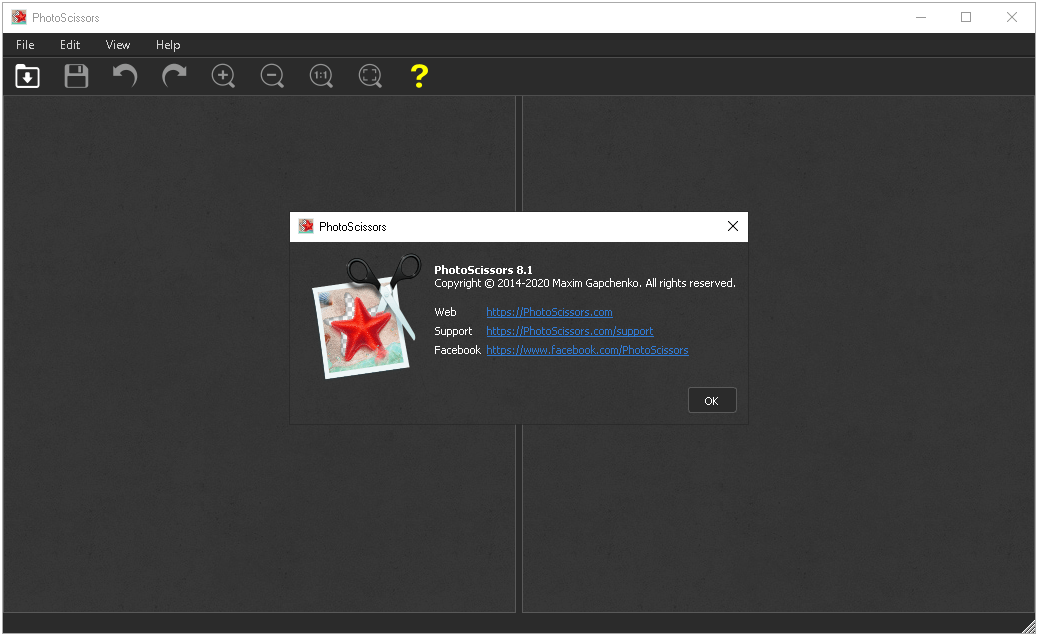Image resolution: width=1037 pixels, height=635 pixels.
Task: Close the About dialog with X button
Action: coord(733,226)
